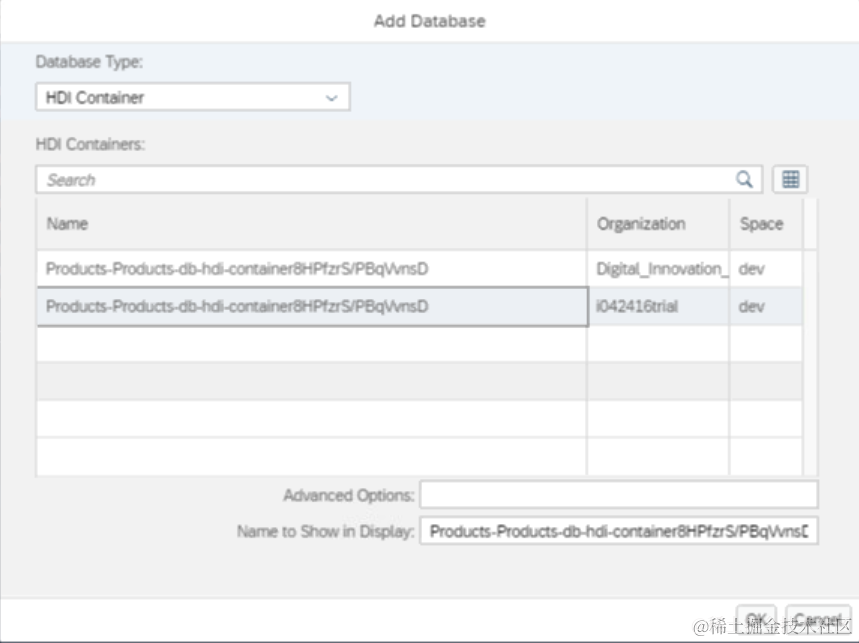Focus the HDI Containers search field
859x643 pixels.
click(399, 180)
